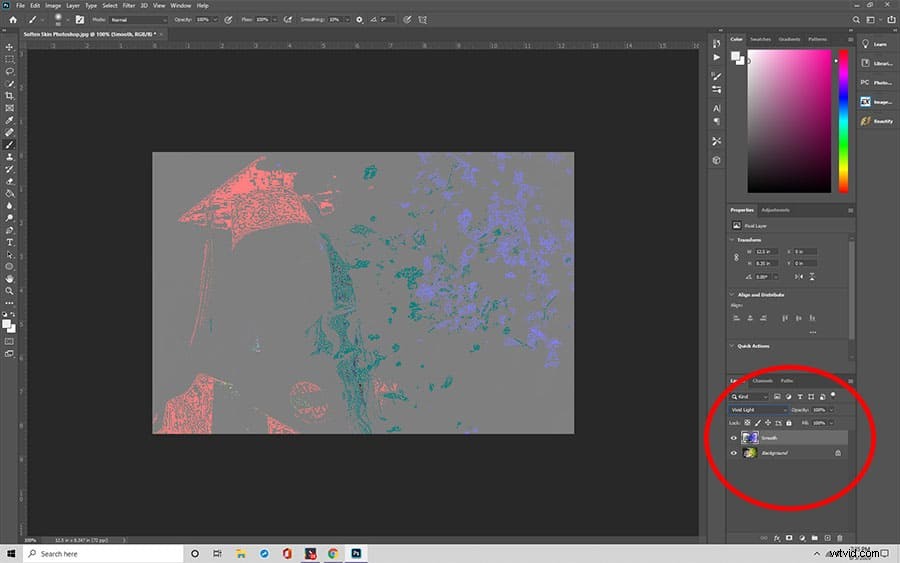
Task: Toggle link width and height
Action: pyautogui.click(x=736, y=258)
